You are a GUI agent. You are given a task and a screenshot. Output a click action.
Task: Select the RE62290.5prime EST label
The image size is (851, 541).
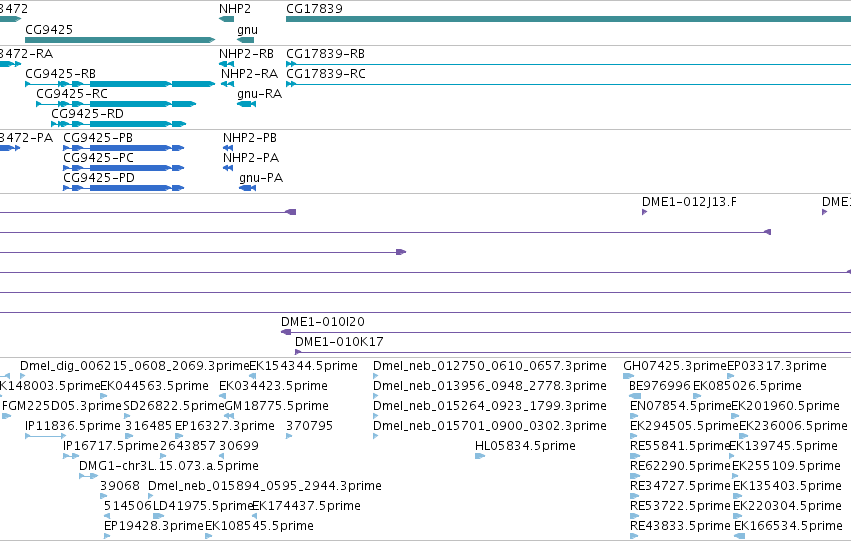[680, 466]
